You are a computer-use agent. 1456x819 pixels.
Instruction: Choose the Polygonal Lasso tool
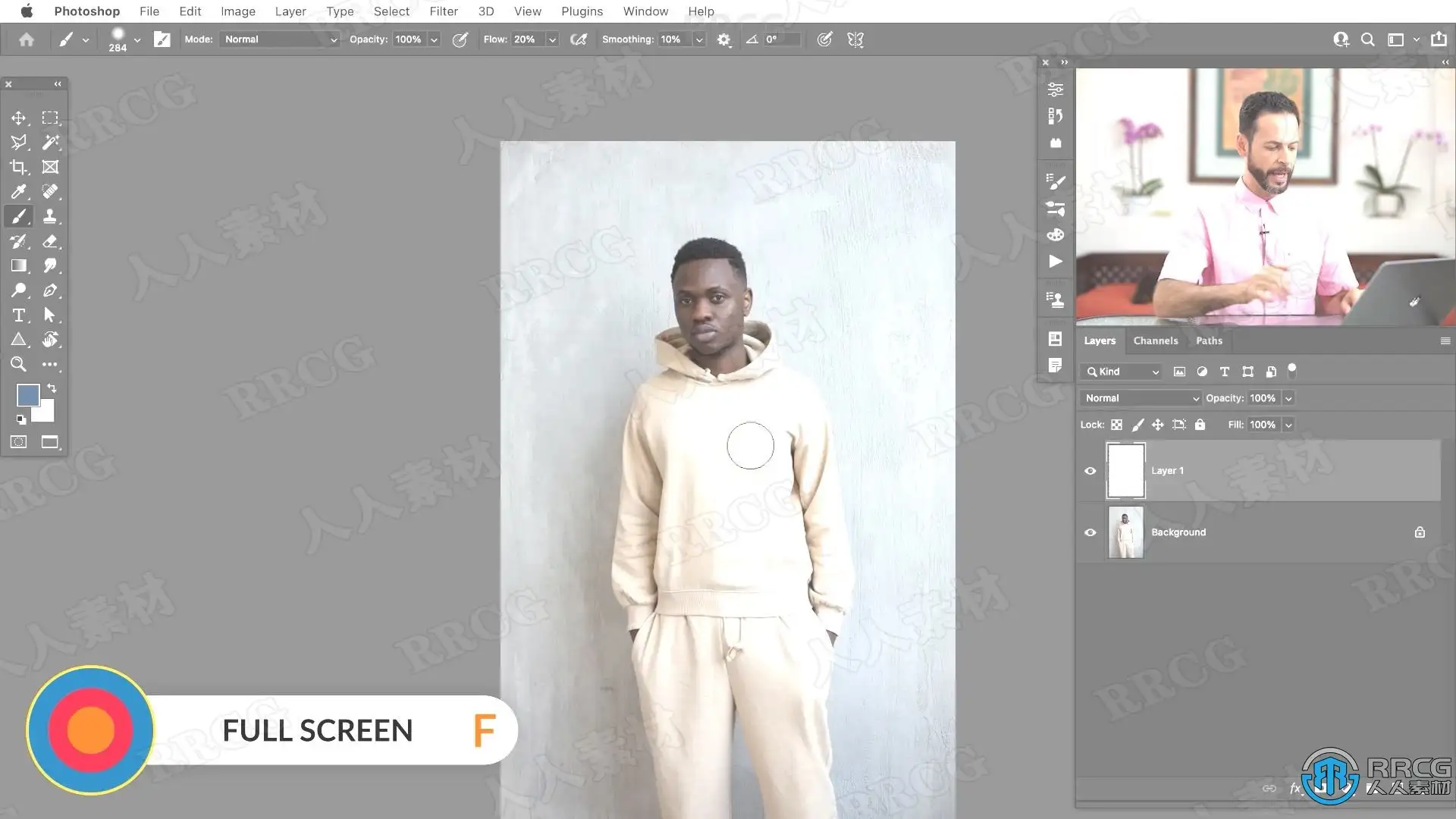pos(18,143)
